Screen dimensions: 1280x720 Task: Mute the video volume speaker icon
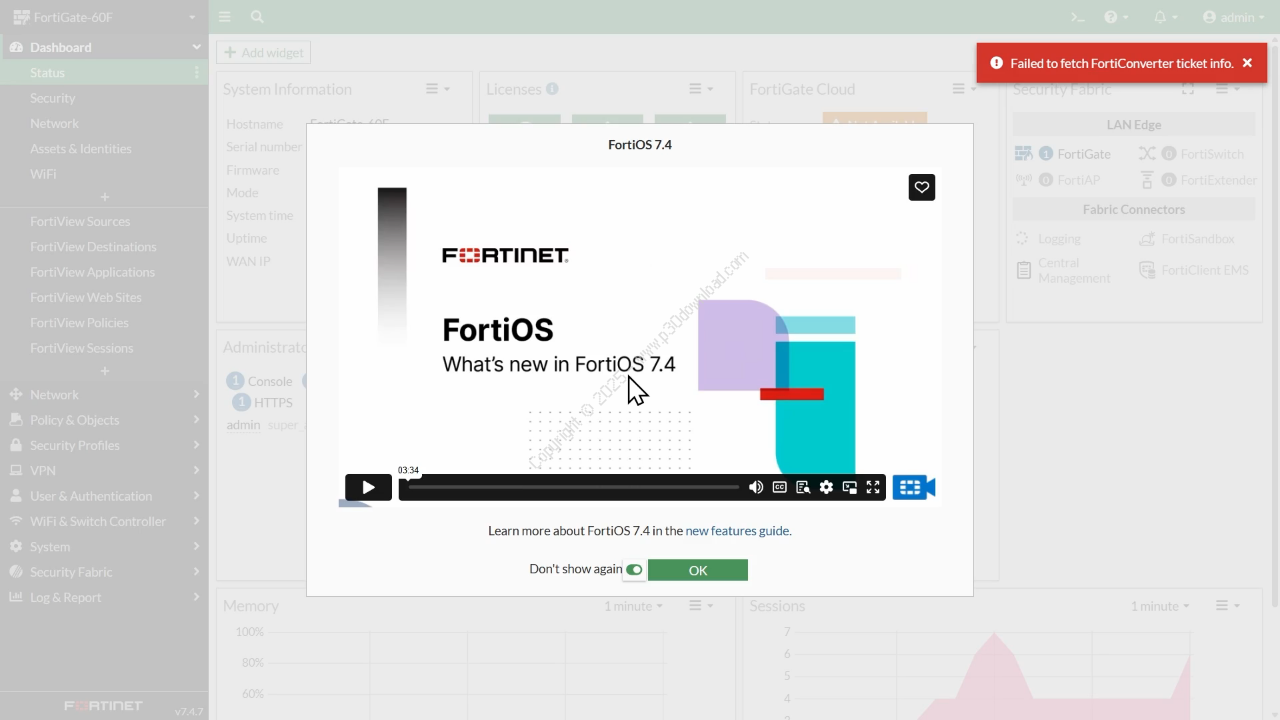tap(756, 487)
